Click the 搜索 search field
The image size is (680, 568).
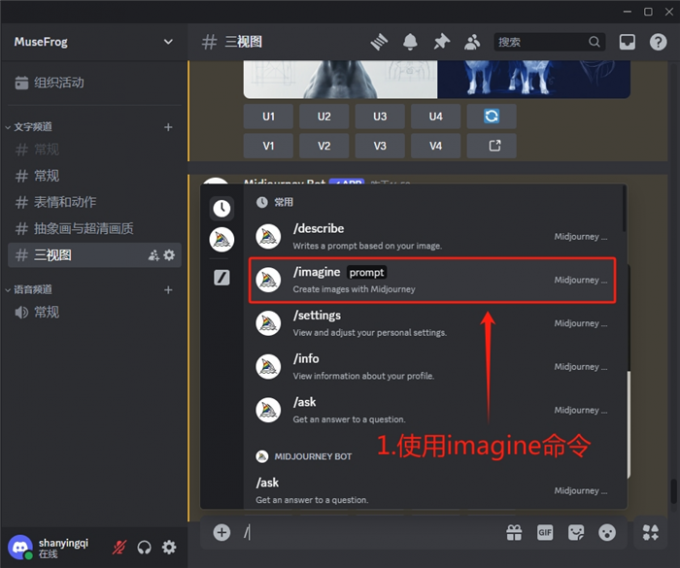point(549,42)
